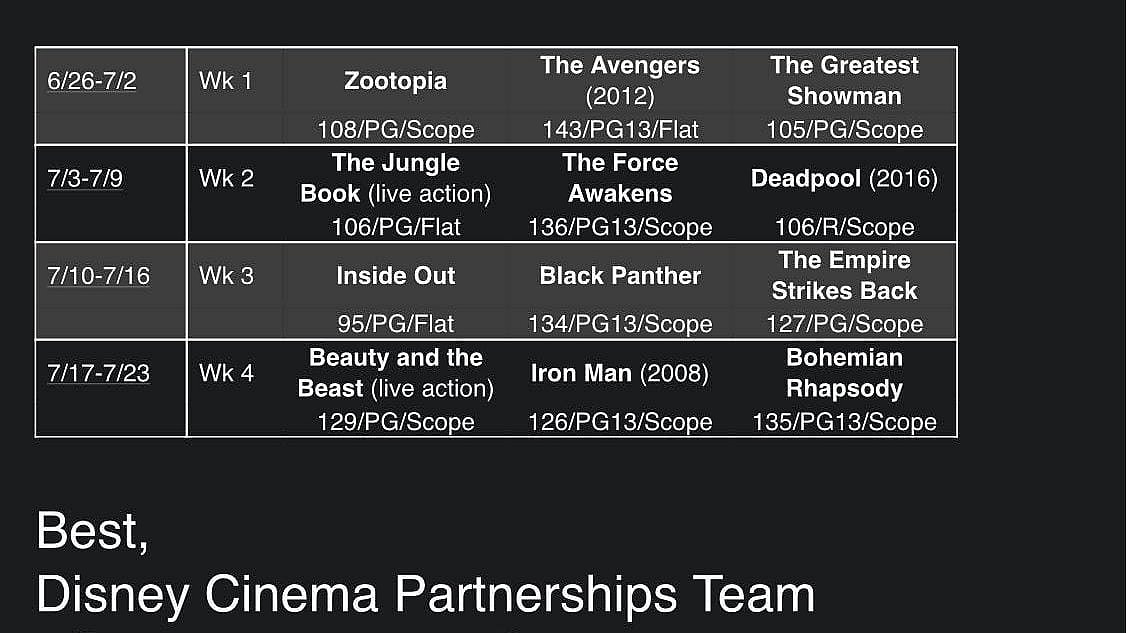Select The Jungle Book title cell

[395, 178]
